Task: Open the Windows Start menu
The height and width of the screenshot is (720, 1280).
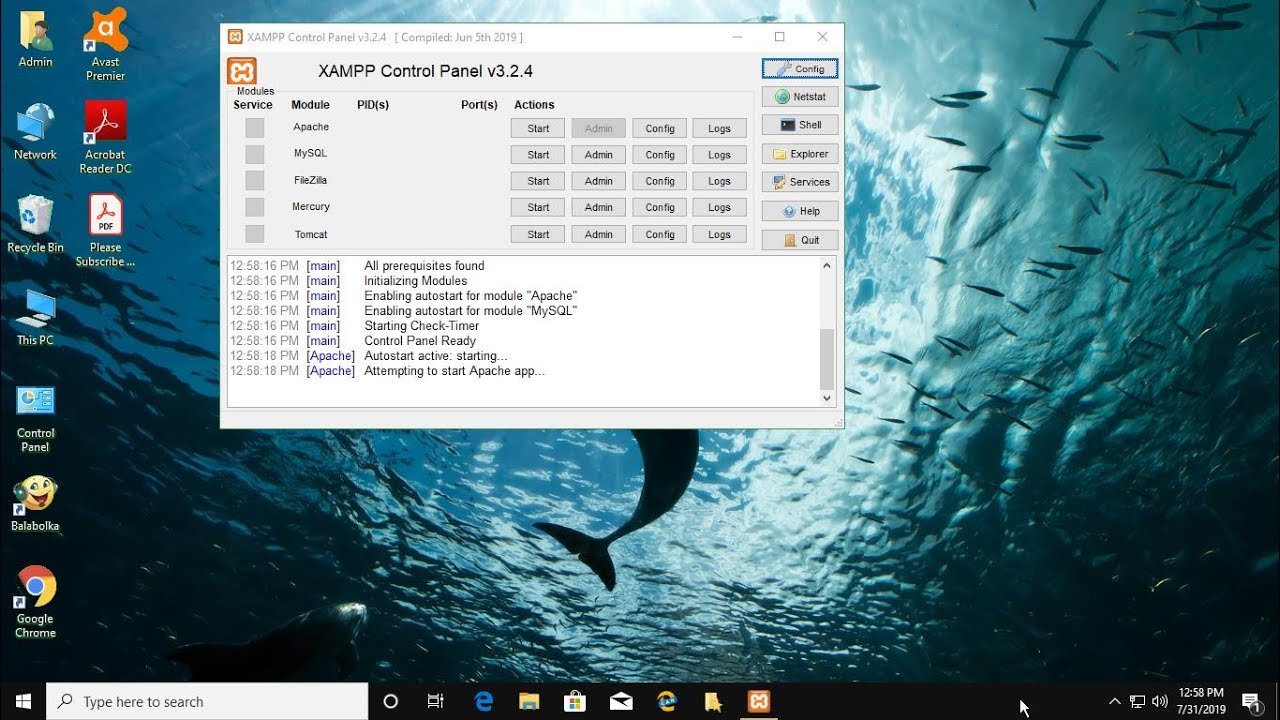Action: coord(23,701)
